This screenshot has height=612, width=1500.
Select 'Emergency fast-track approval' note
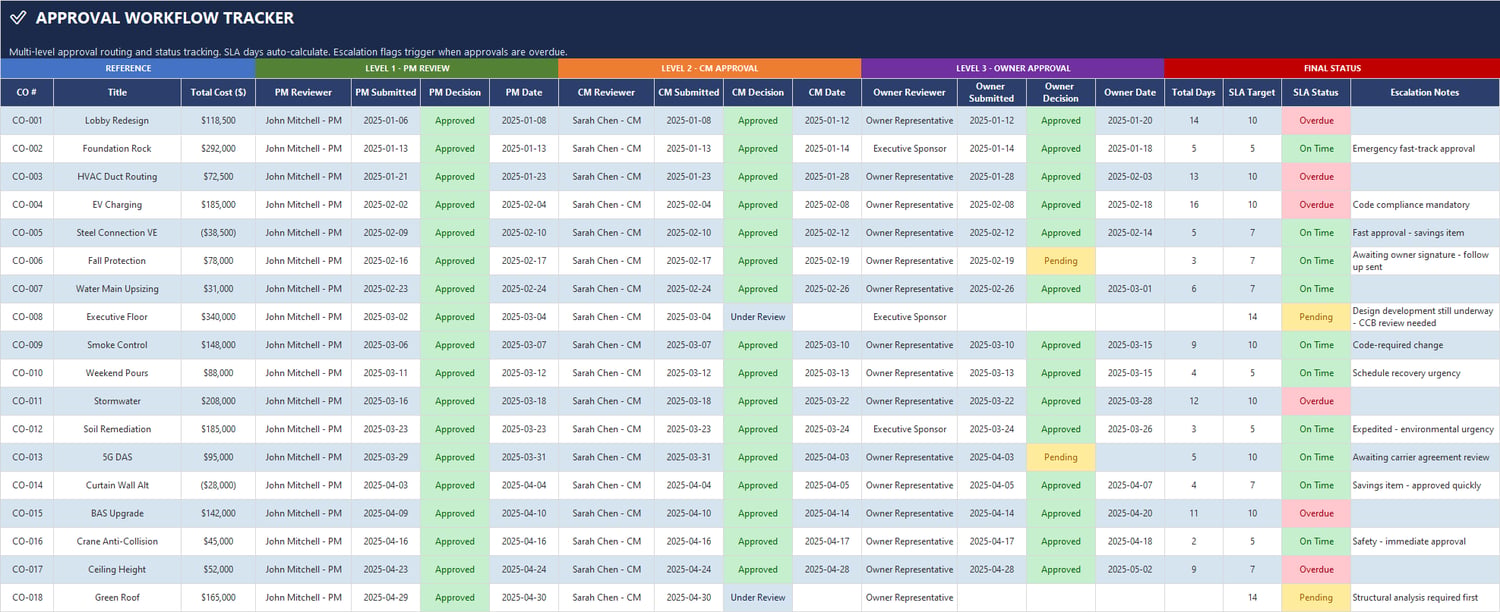click(1425, 148)
